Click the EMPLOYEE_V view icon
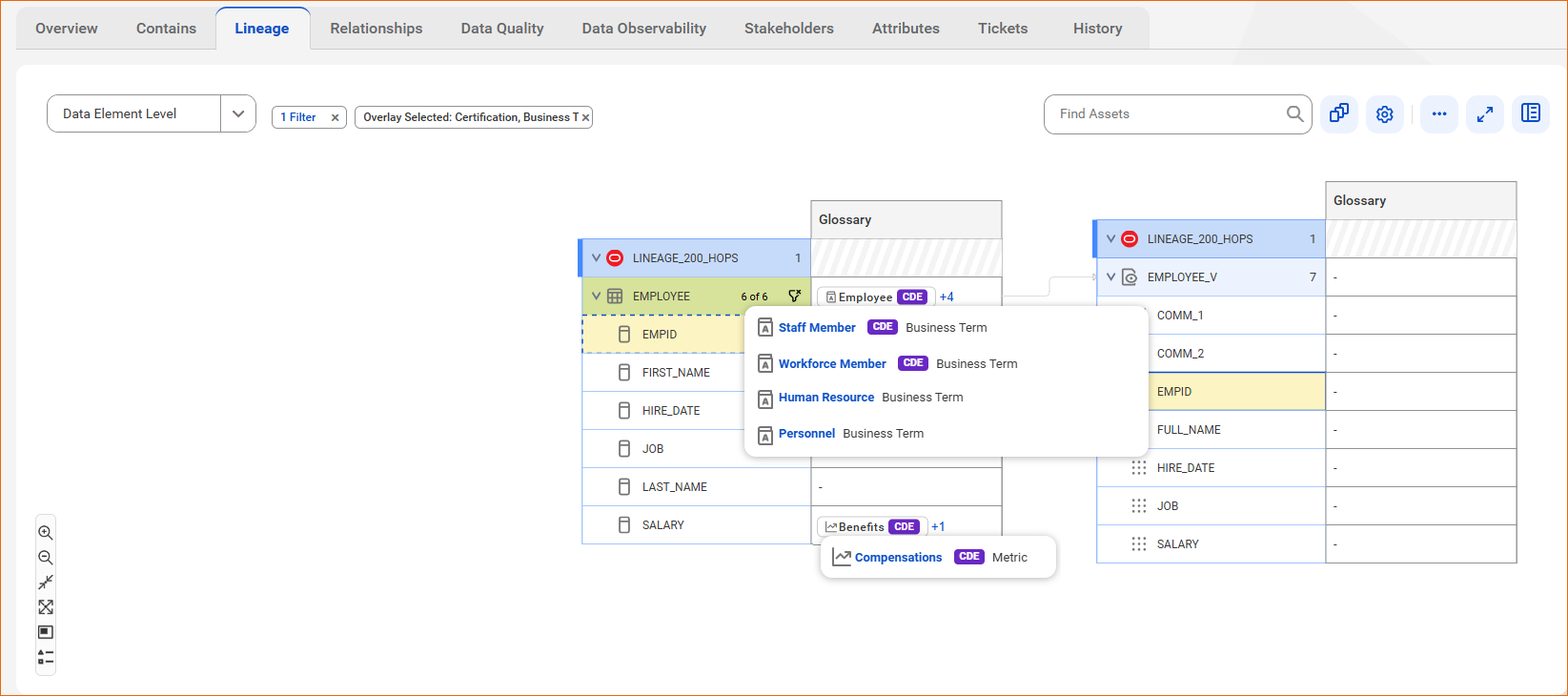The width and height of the screenshot is (1568, 696). pyautogui.click(x=1130, y=277)
